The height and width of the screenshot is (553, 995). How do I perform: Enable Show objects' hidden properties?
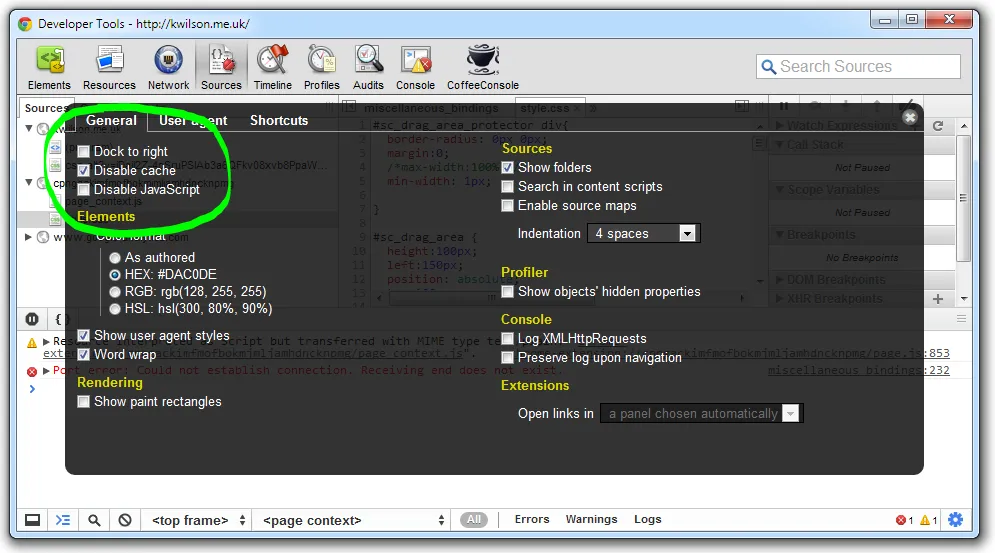[507, 292]
